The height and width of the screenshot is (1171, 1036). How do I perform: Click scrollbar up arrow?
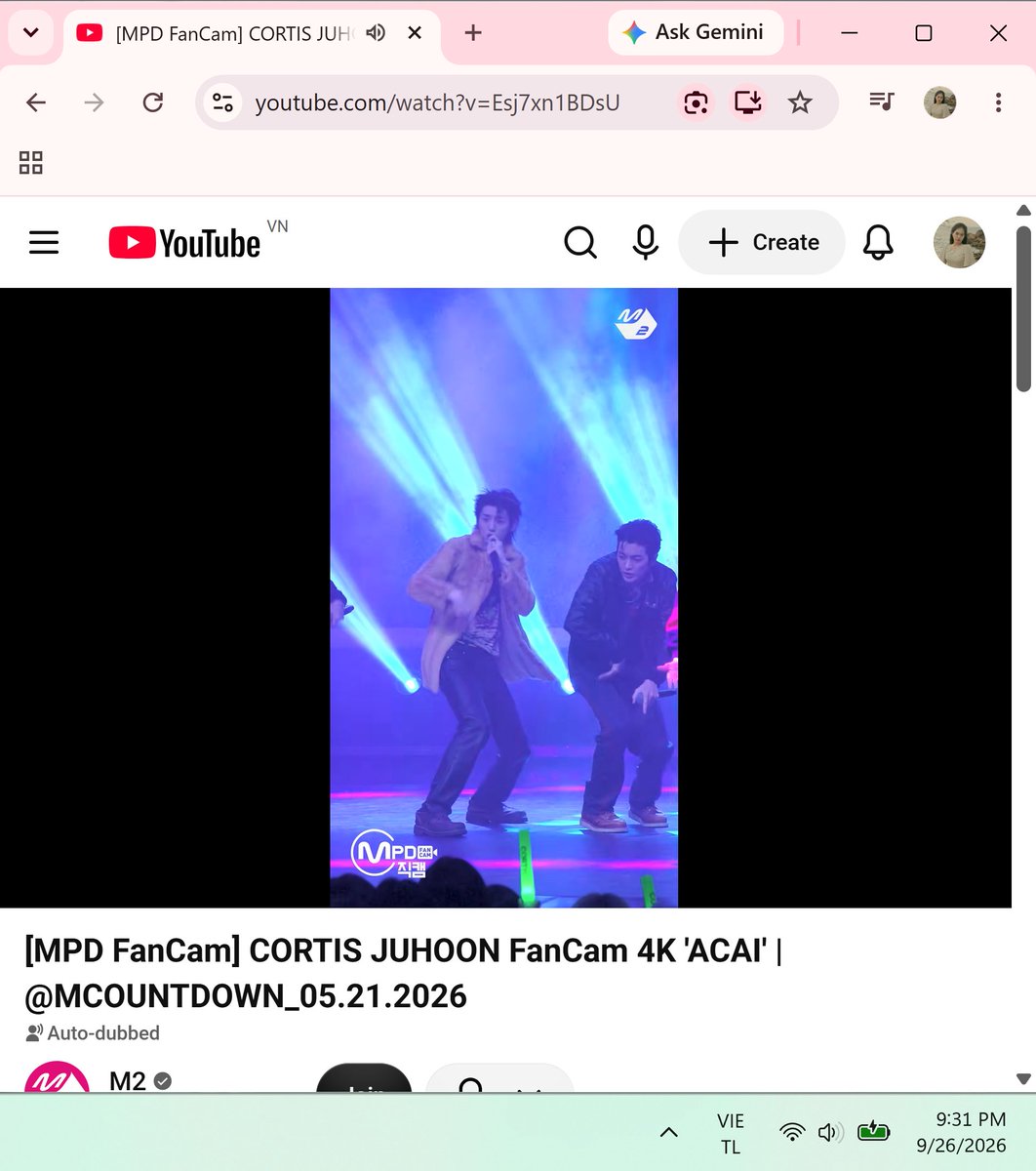coord(1023,210)
